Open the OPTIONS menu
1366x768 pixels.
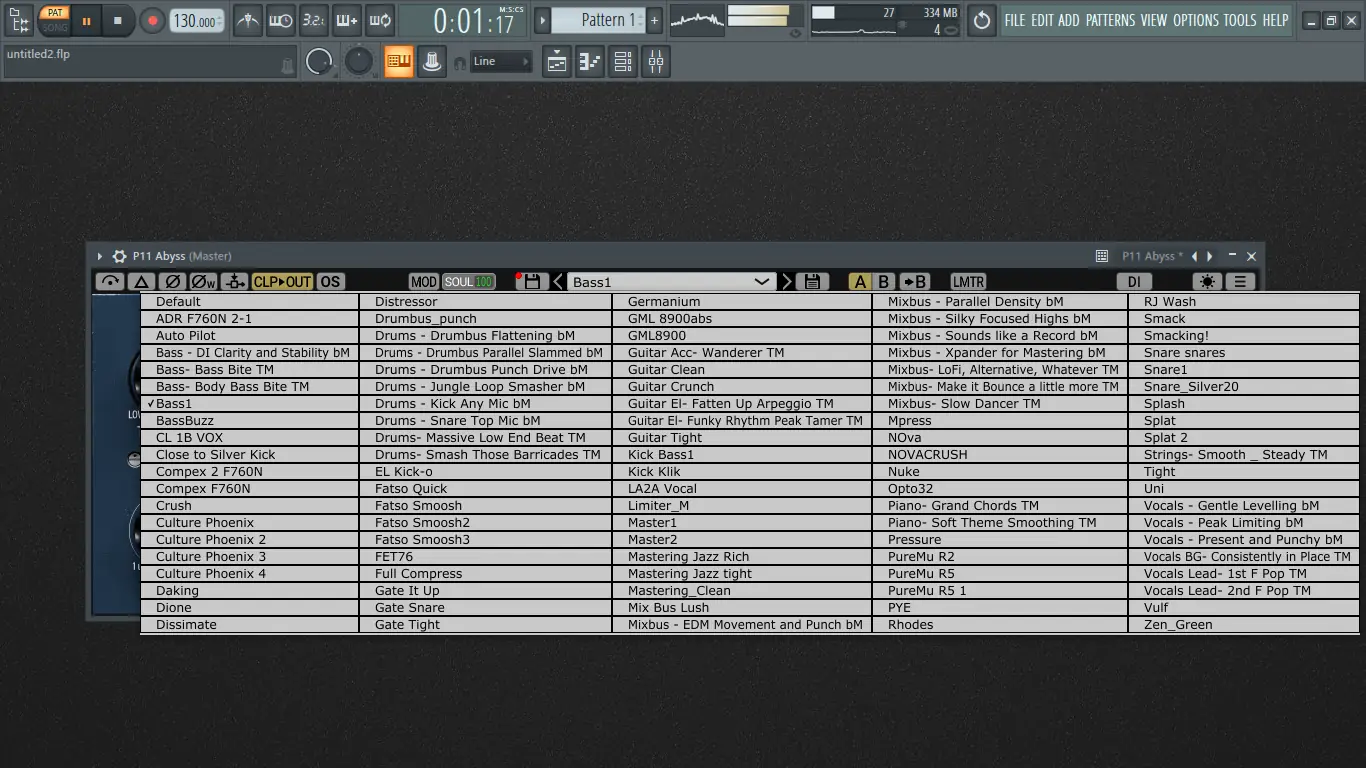[x=1195, y=20]
